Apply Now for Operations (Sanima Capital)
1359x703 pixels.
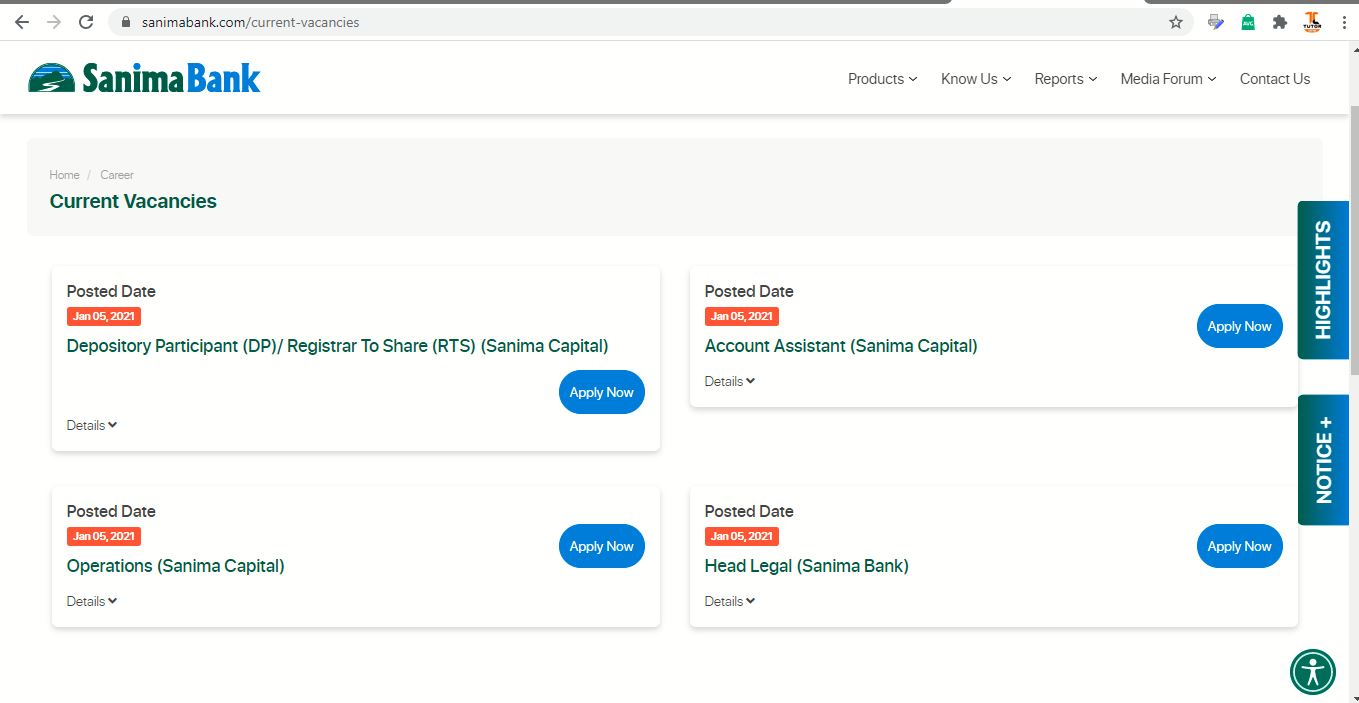602,546
